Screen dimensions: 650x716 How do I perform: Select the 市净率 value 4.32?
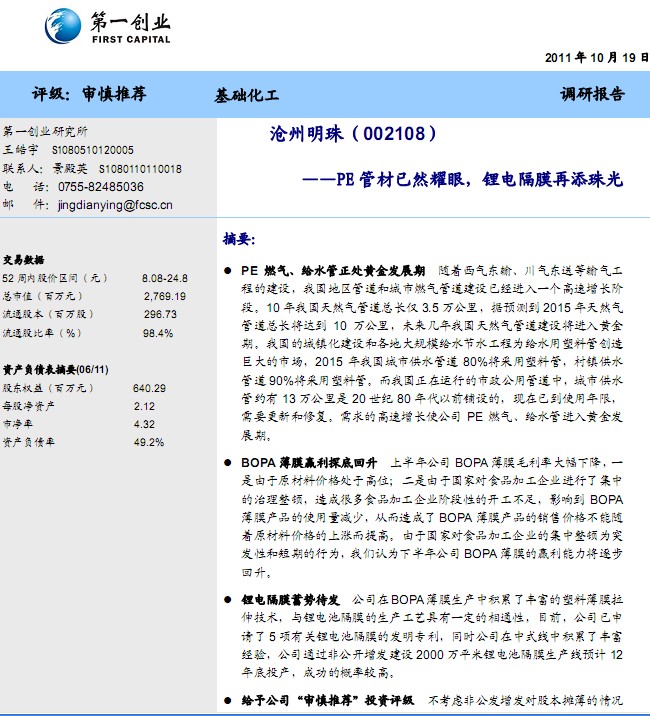tap(143, 424)
